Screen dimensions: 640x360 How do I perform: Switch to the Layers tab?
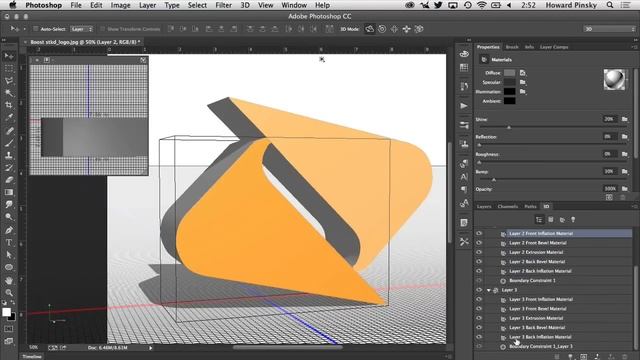tap(484, 207)
